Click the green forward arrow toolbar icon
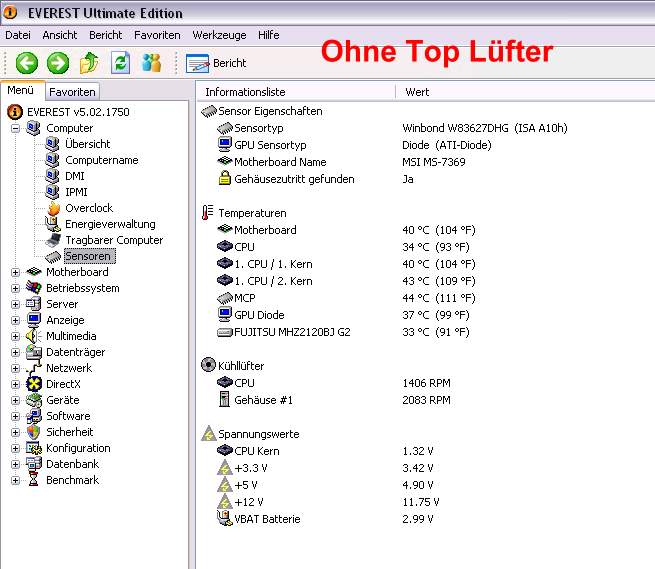Viewport: 655px width, 569px height. pyautogui.click(x=58, y=63)
